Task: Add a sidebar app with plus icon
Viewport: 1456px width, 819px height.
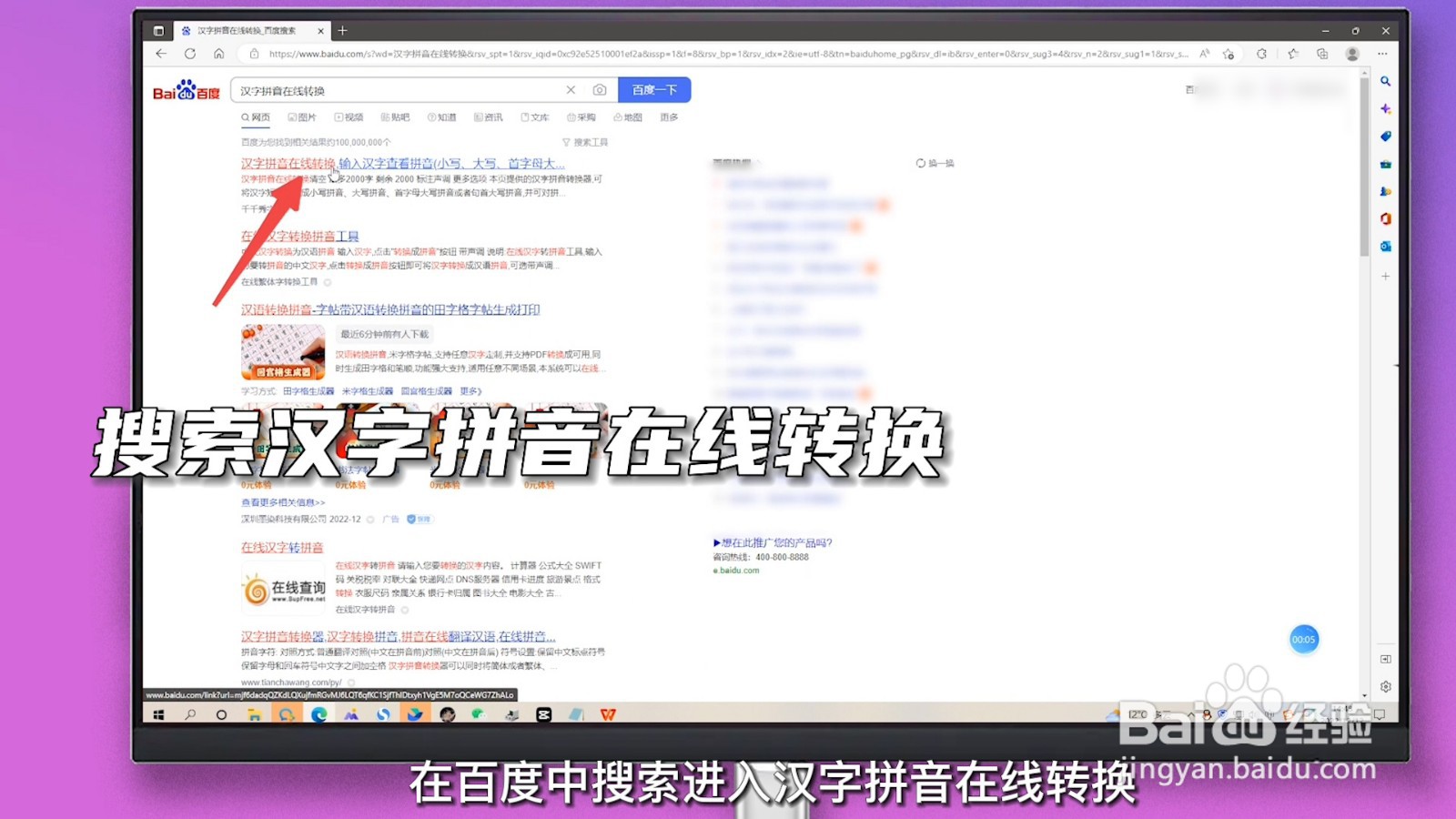Action: 1385,276
